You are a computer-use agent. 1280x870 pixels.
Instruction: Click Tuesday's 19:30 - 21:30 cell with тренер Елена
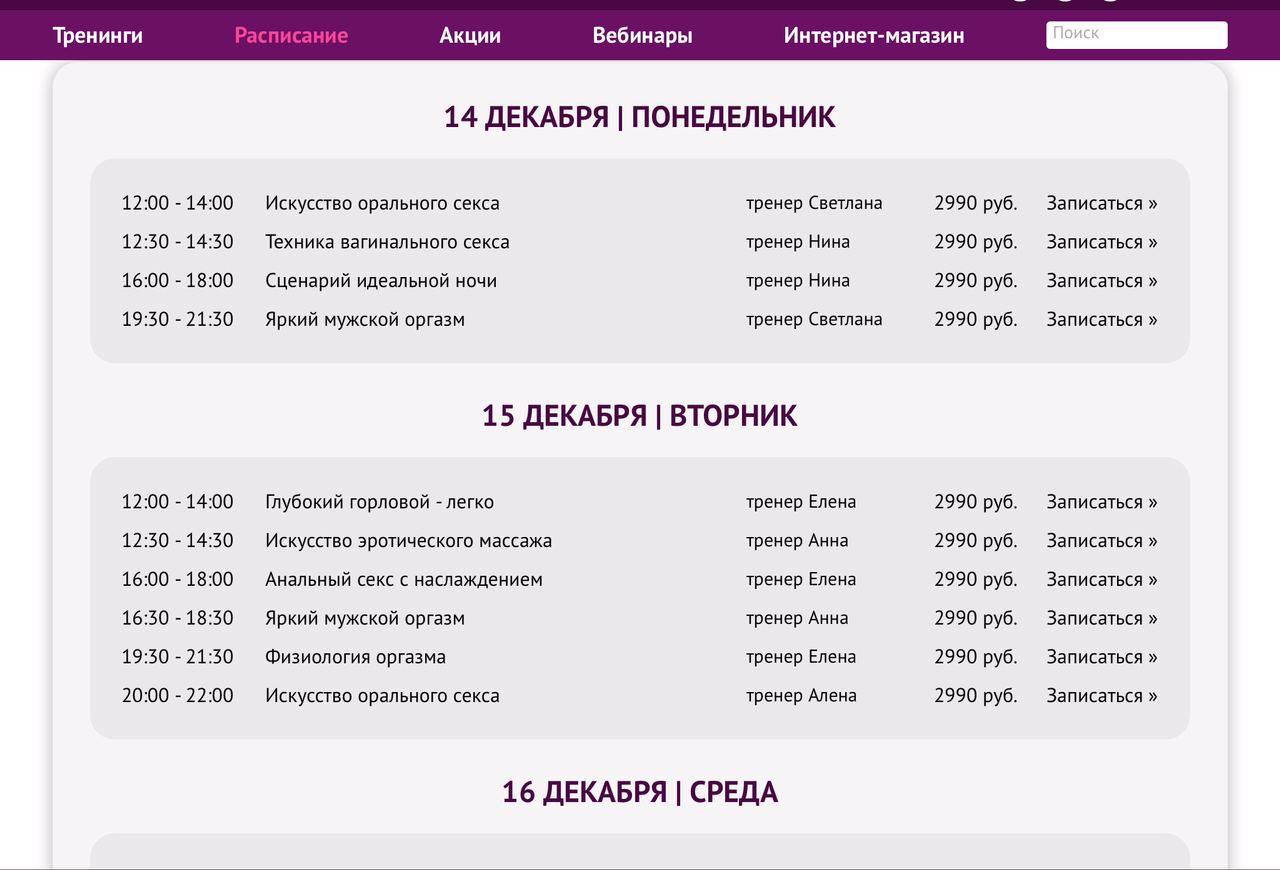click(177, 657)
